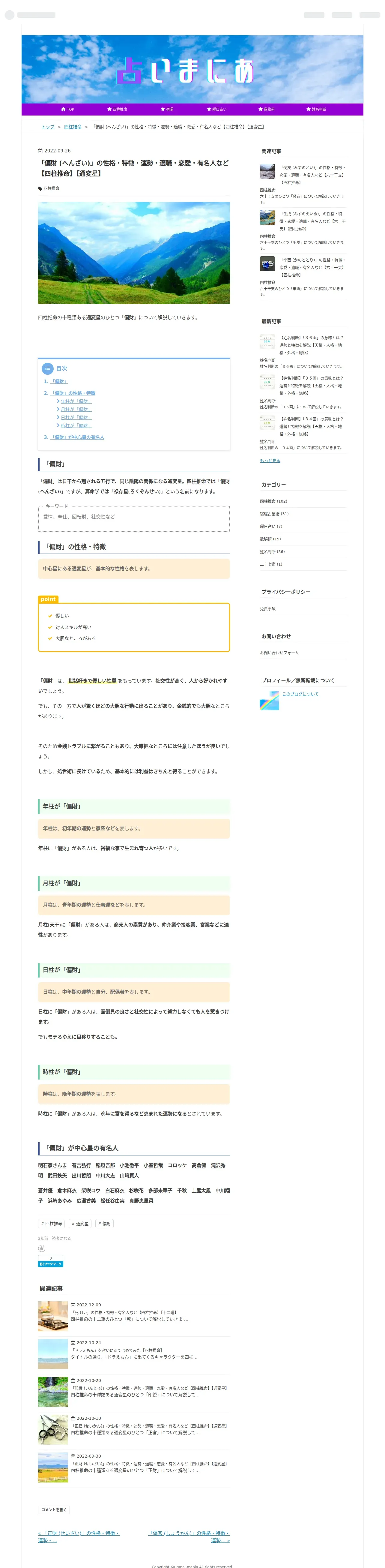Open the このブログについて link

pyautogui.click(x=300, y=694)
